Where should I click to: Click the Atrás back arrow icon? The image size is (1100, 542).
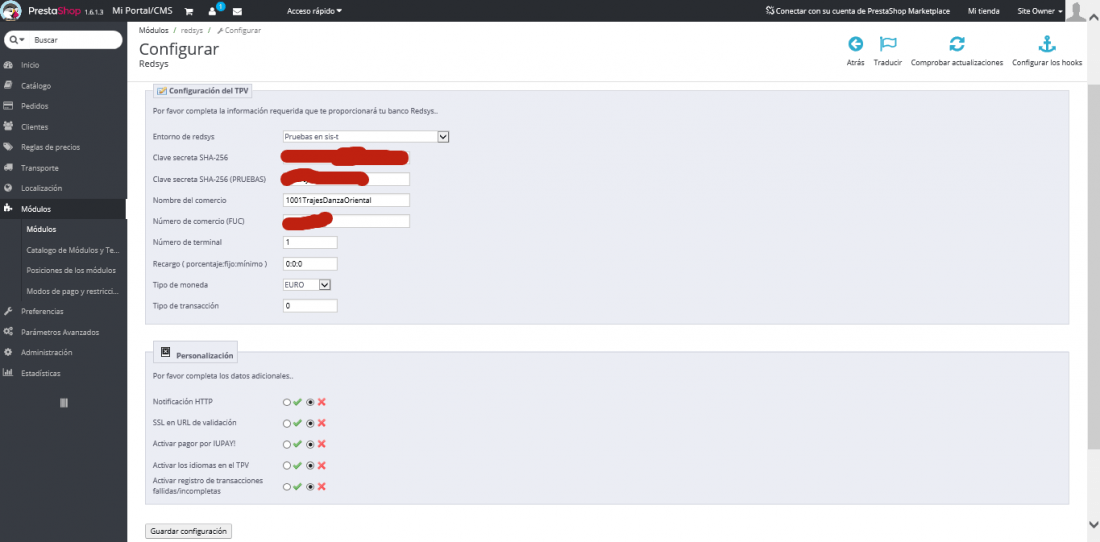855,44
